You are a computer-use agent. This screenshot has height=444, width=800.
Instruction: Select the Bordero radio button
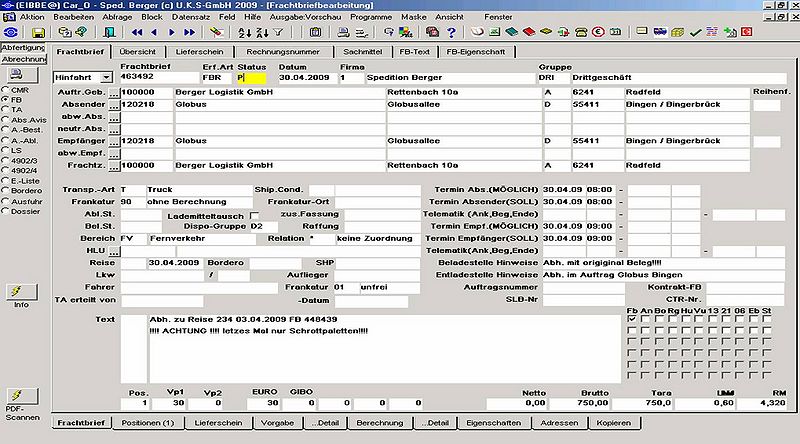coord(6,190)
